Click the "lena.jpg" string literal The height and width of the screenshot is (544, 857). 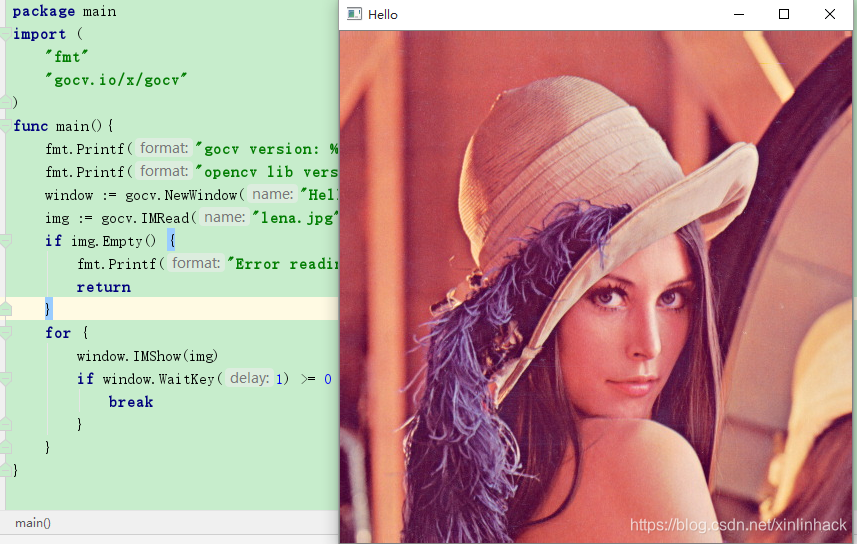[296, 218]
